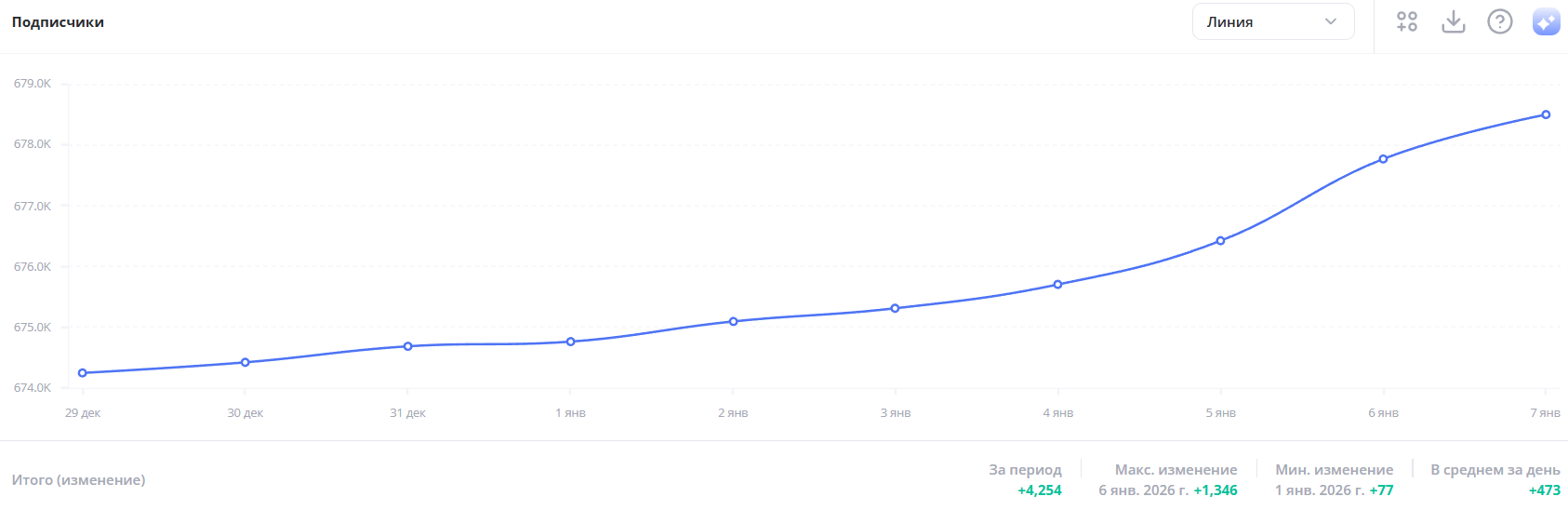Click the download chart icon
Image resolution: width=1568 pixels, height=510 pixels.
point(1453,21)
